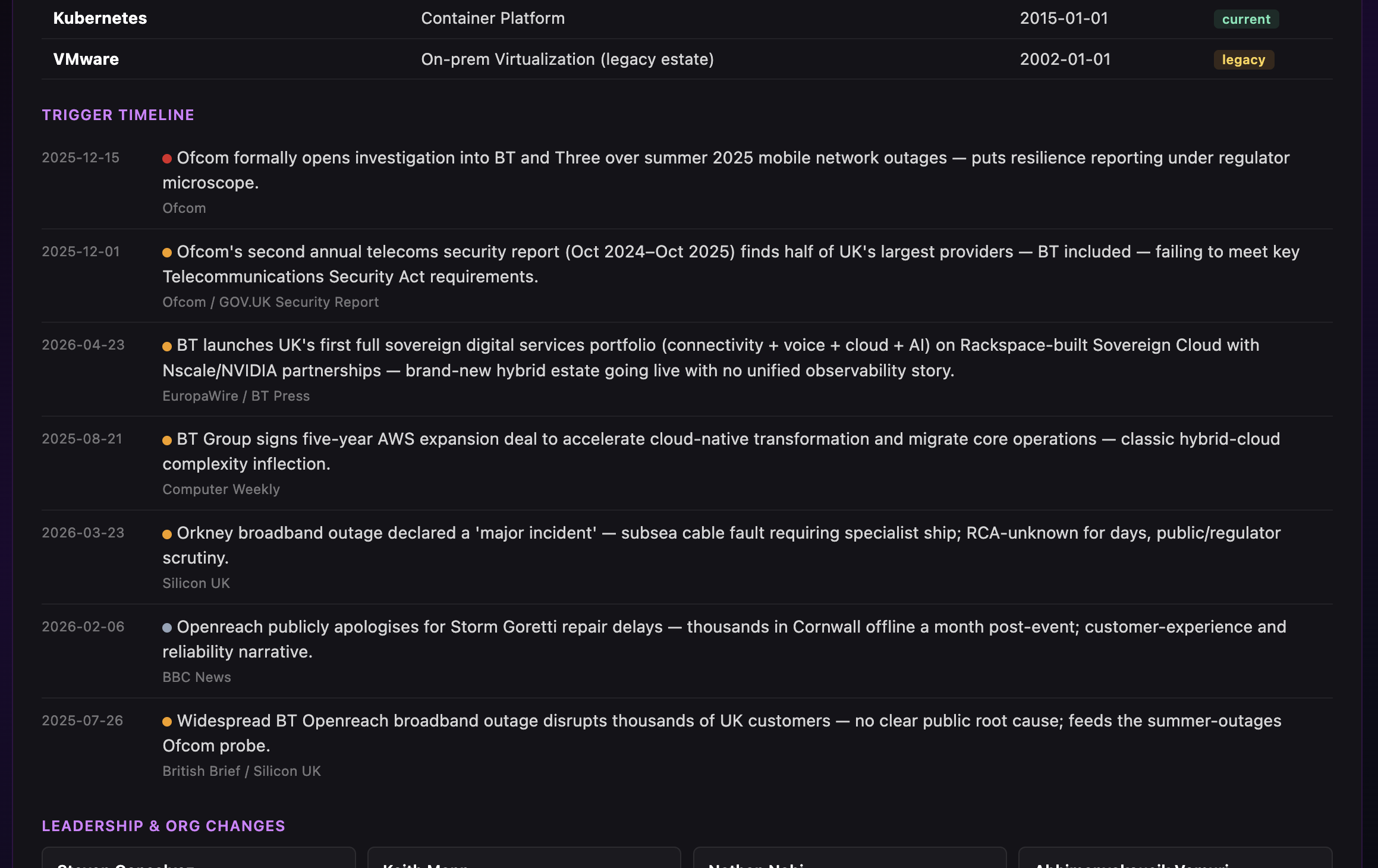Open the Ofcom investigation into BT and Three entry
This screenshot has height=868, width=1378.
(x=726, y=170)
